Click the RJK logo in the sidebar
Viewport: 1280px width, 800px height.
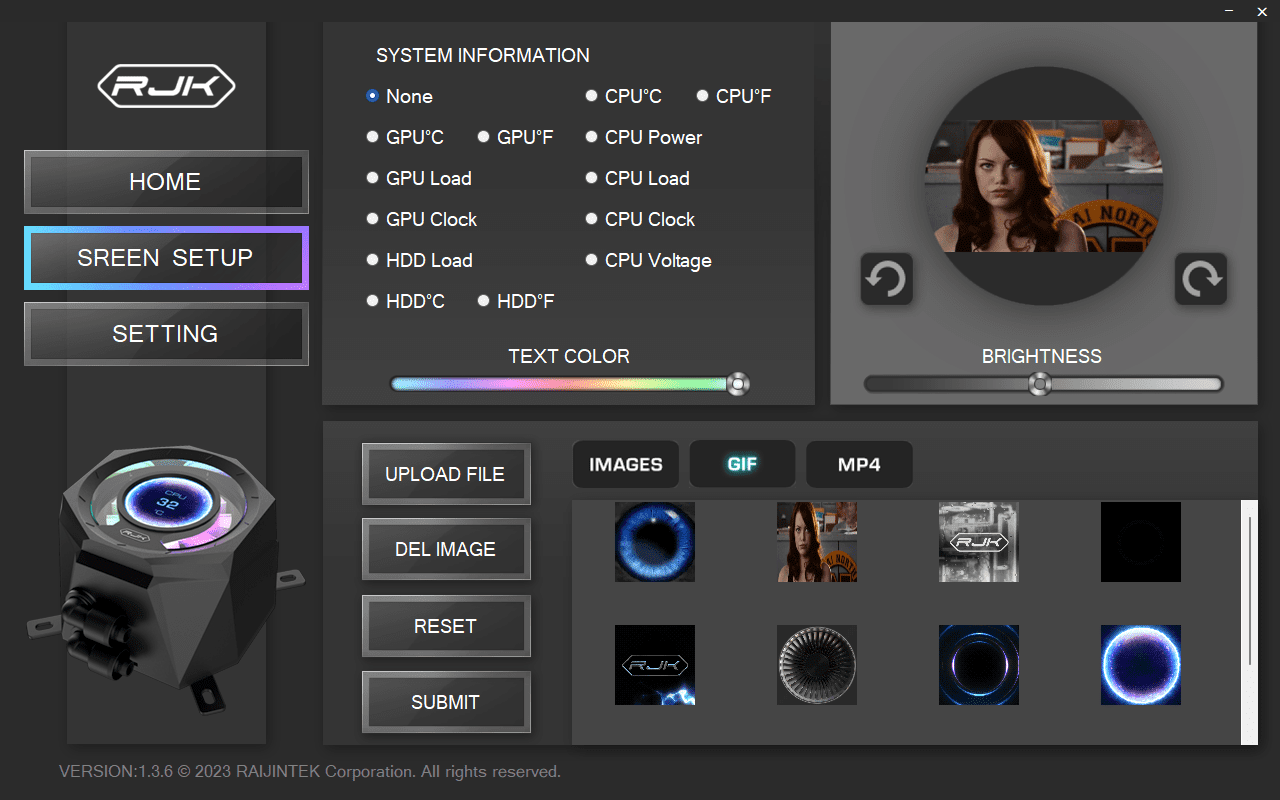166,87
